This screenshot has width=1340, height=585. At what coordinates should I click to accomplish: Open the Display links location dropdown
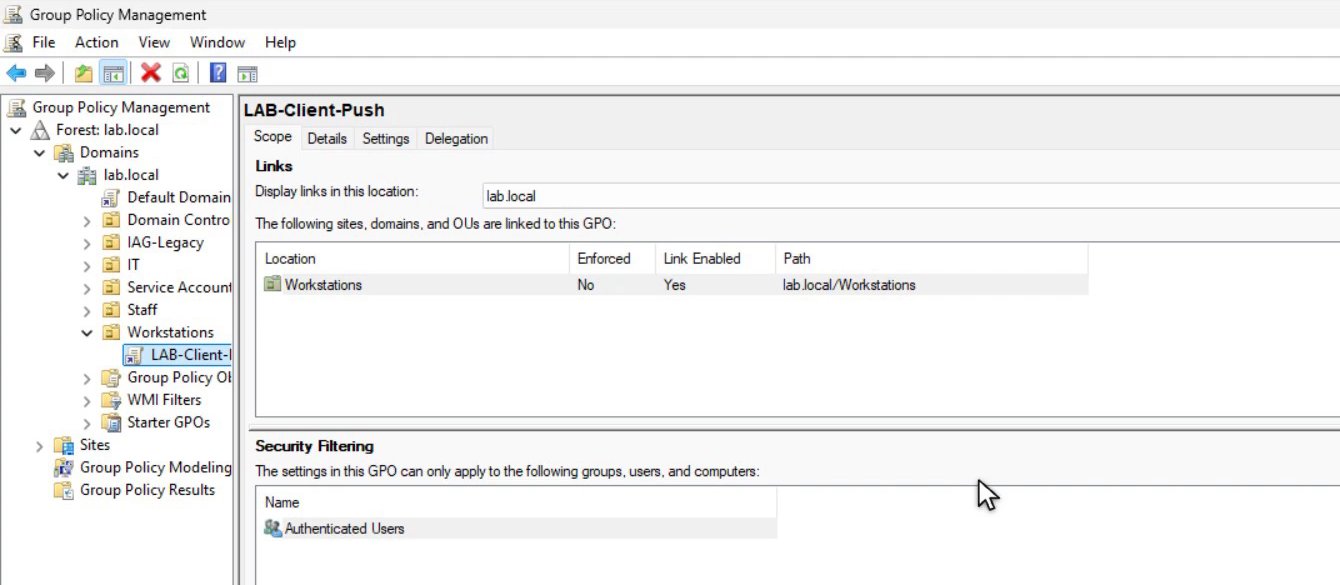coord(911,196)
